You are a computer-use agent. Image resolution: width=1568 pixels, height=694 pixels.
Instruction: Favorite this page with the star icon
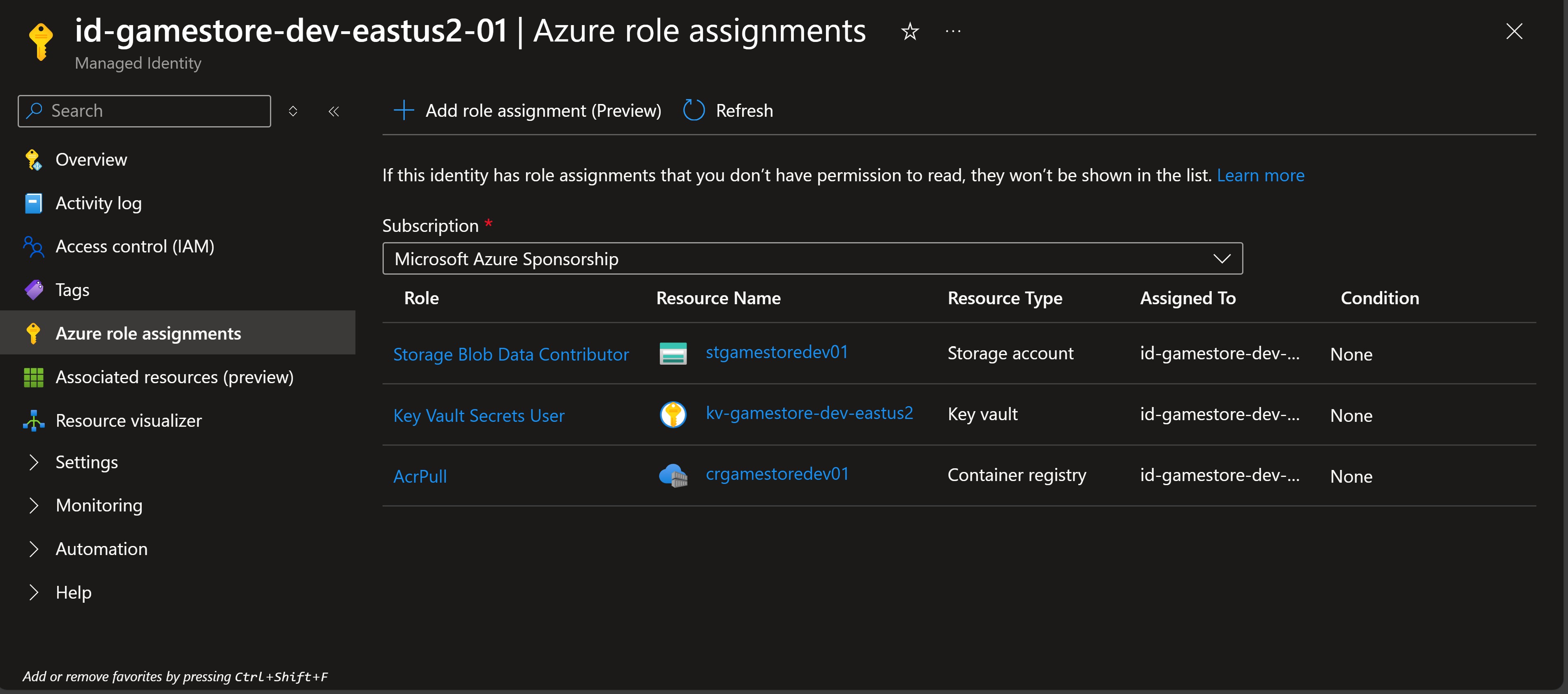click(x=909, y=31)
